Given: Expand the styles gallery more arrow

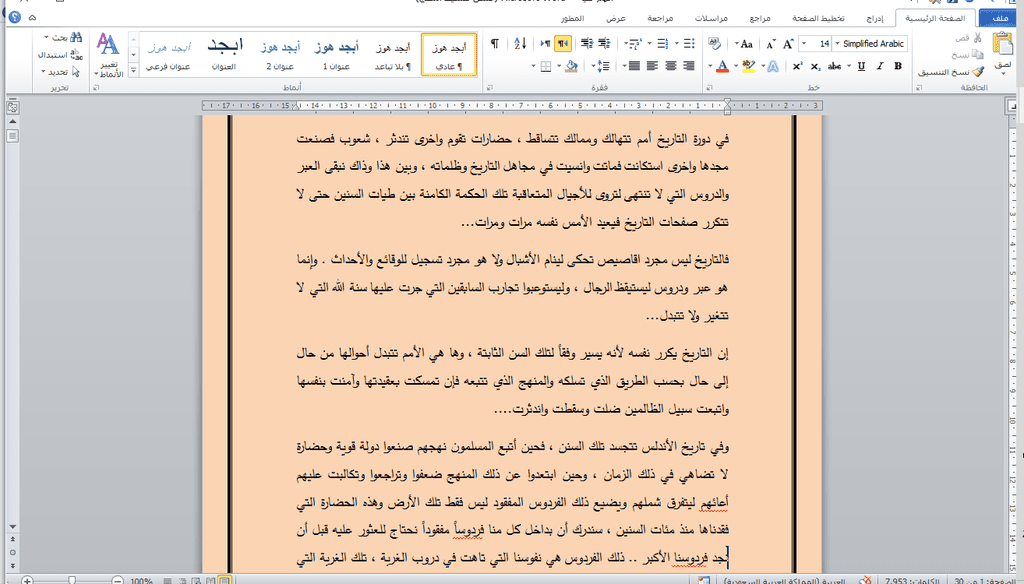Looking at the screenshot, I should (x=133, y=69).
